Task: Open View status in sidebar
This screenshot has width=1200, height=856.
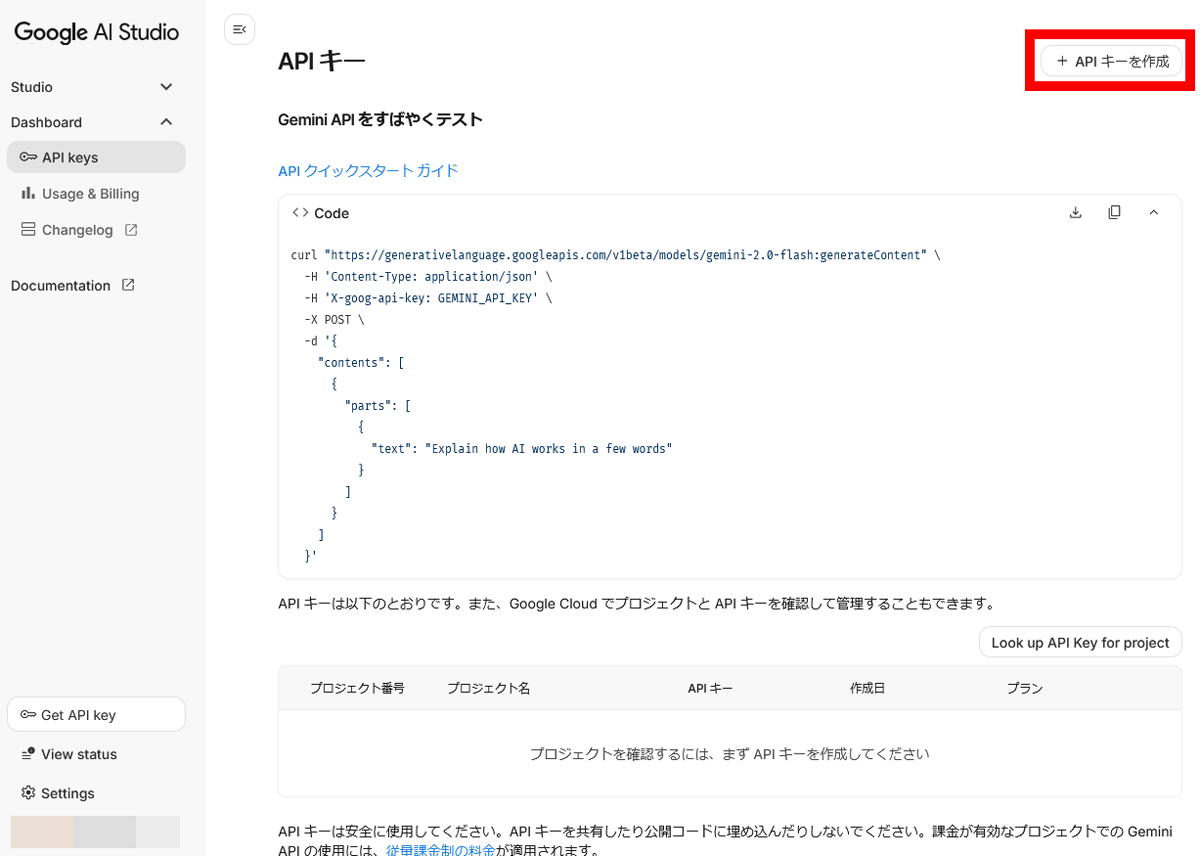Action: pyautogui.click(x=78, y=754)
